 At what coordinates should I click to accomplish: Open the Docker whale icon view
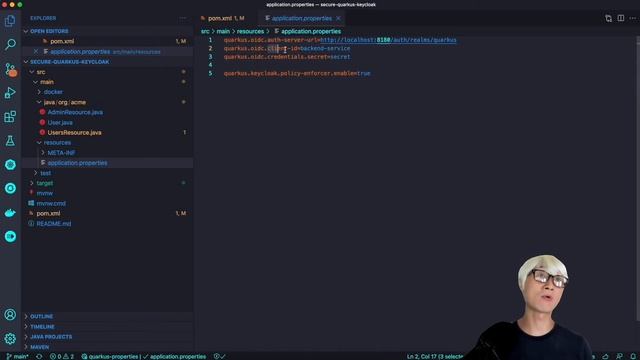click(10, 213)
